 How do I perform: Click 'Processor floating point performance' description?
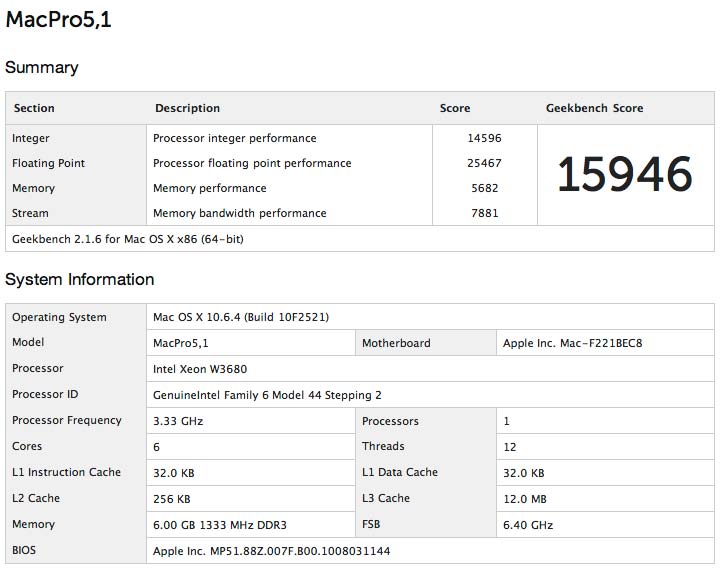click(x=252, y=163)
